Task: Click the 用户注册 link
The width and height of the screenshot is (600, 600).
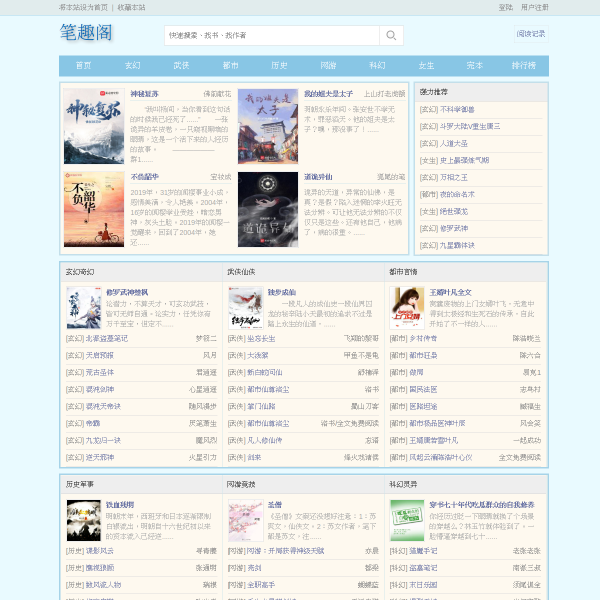Action: click(535, 7)
